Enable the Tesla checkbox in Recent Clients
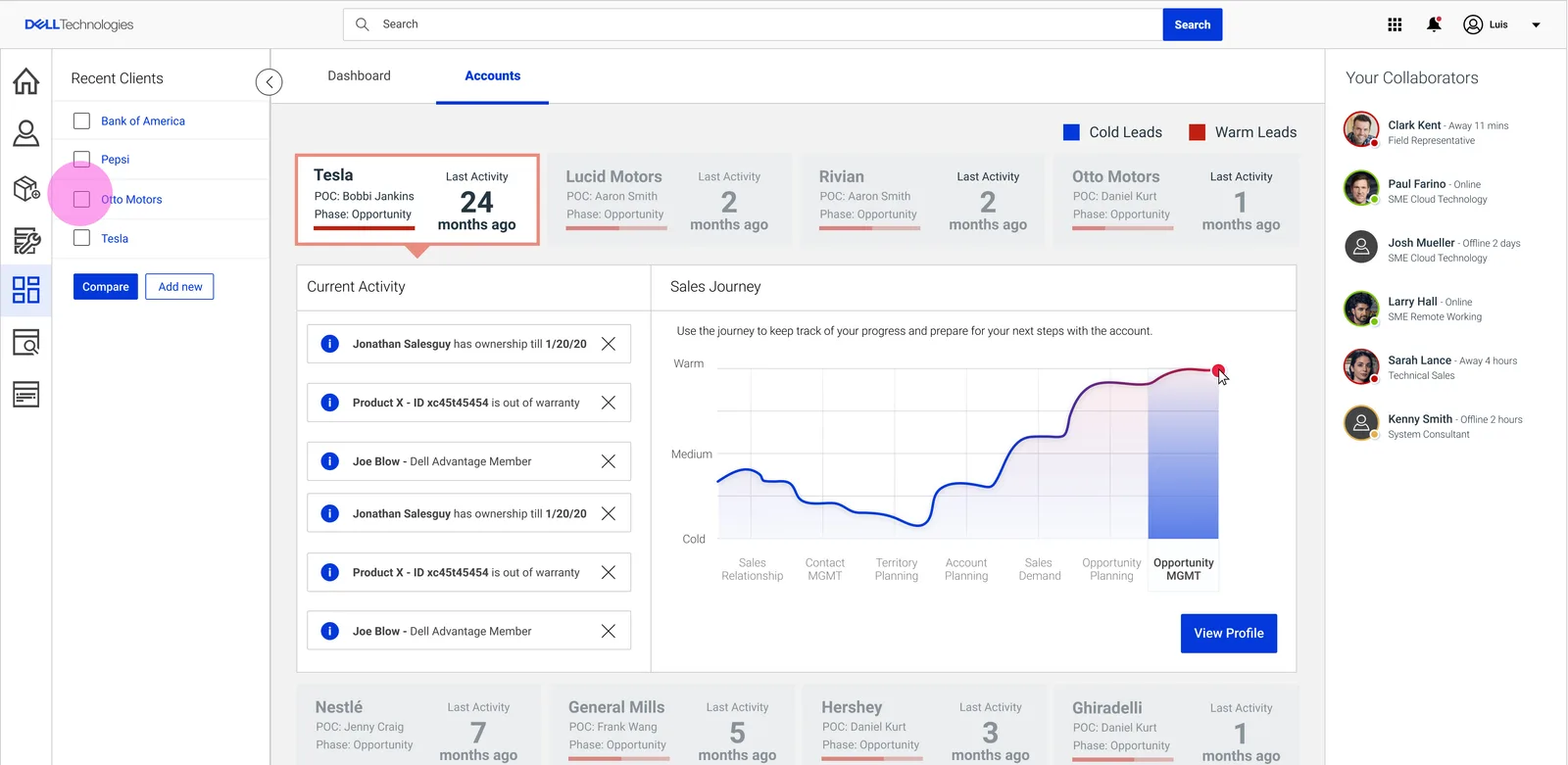 [x=81, y=238]
